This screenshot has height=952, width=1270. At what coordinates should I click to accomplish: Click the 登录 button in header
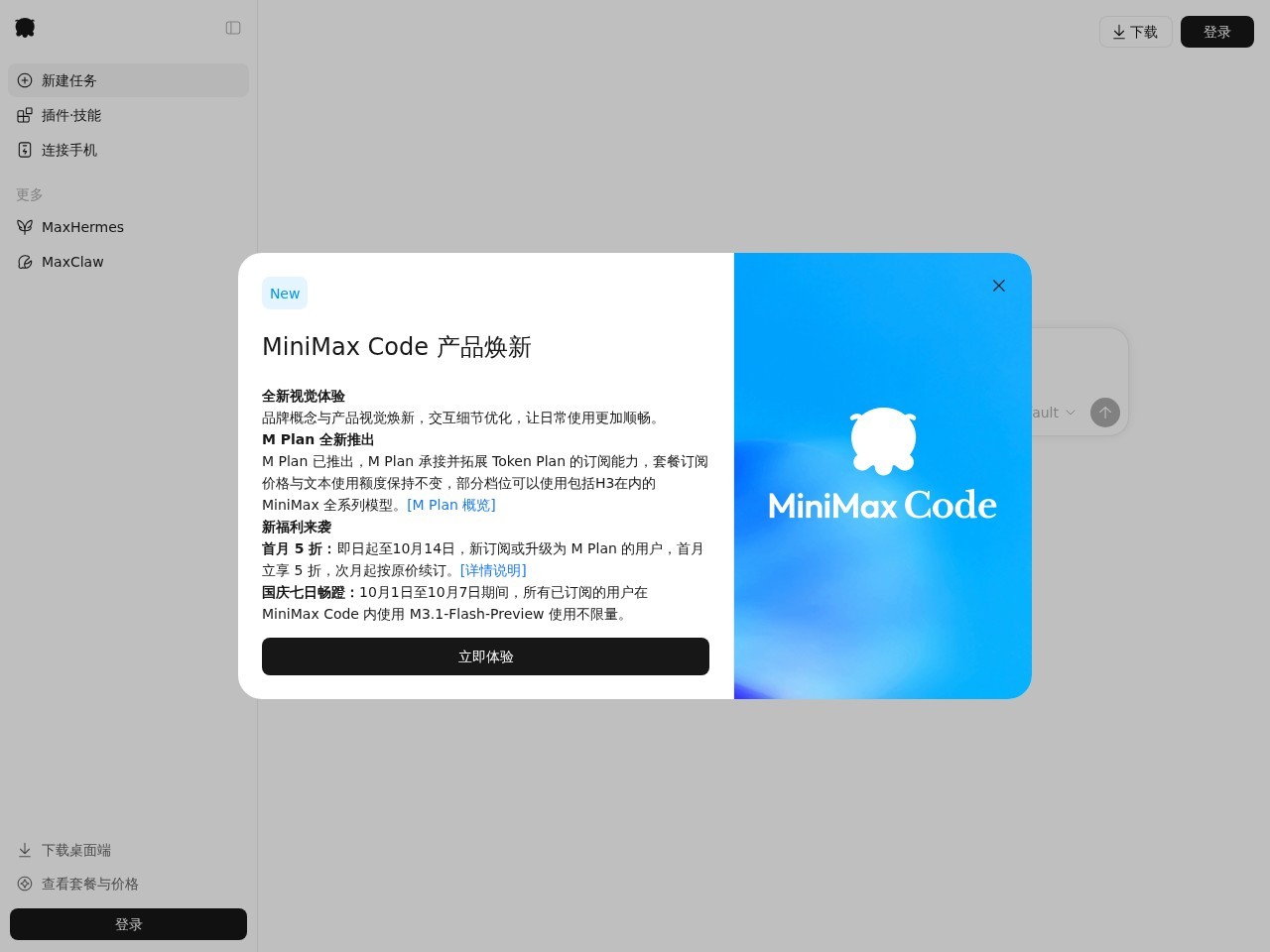[x=1217, y=32]
